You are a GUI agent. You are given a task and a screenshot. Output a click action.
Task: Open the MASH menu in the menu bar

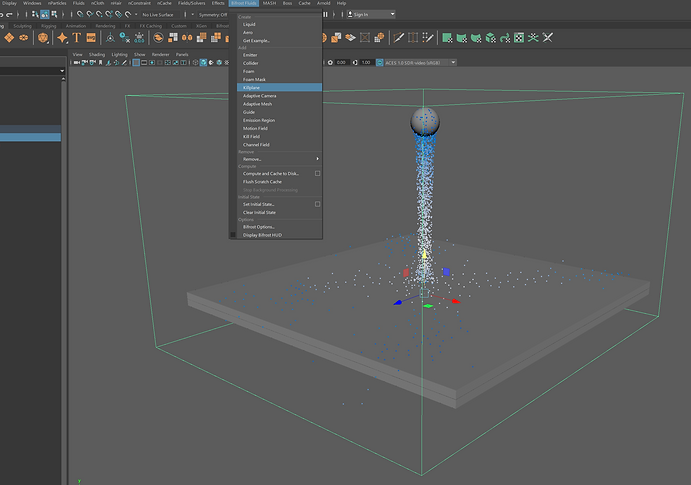(269, 3)
